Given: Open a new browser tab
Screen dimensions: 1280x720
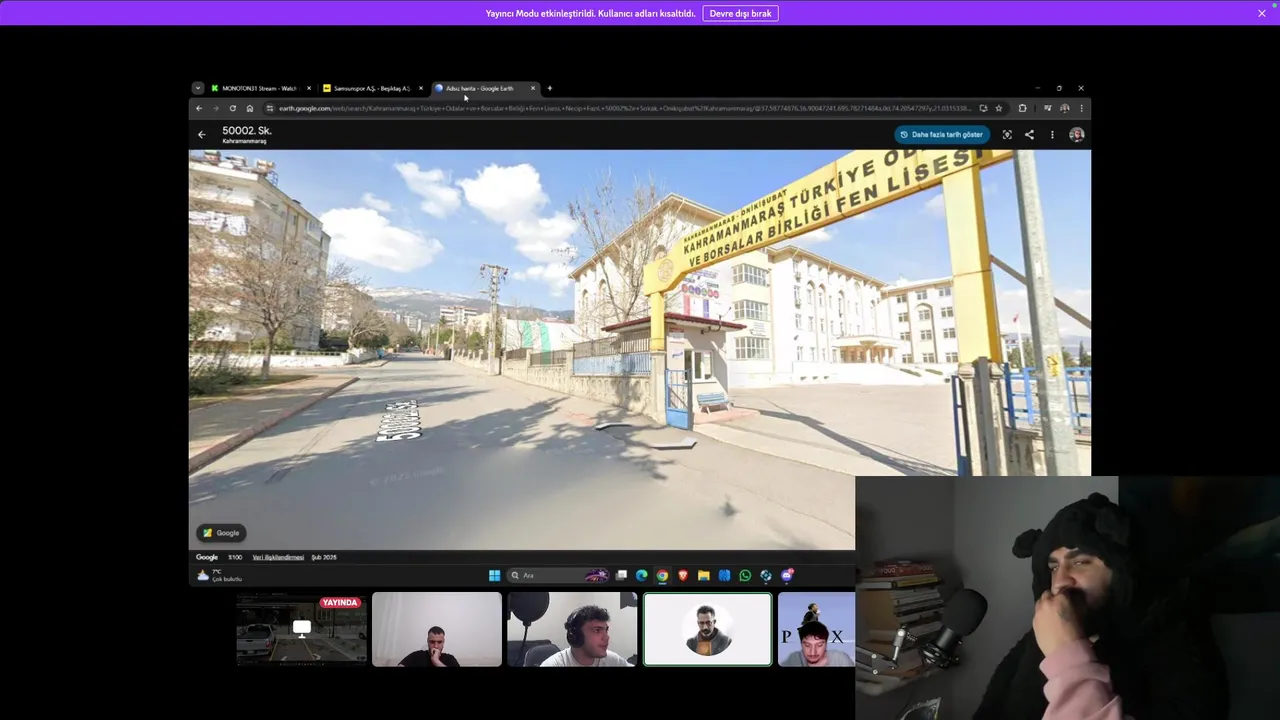Looking at the screenshot, I should click(549, 88).
